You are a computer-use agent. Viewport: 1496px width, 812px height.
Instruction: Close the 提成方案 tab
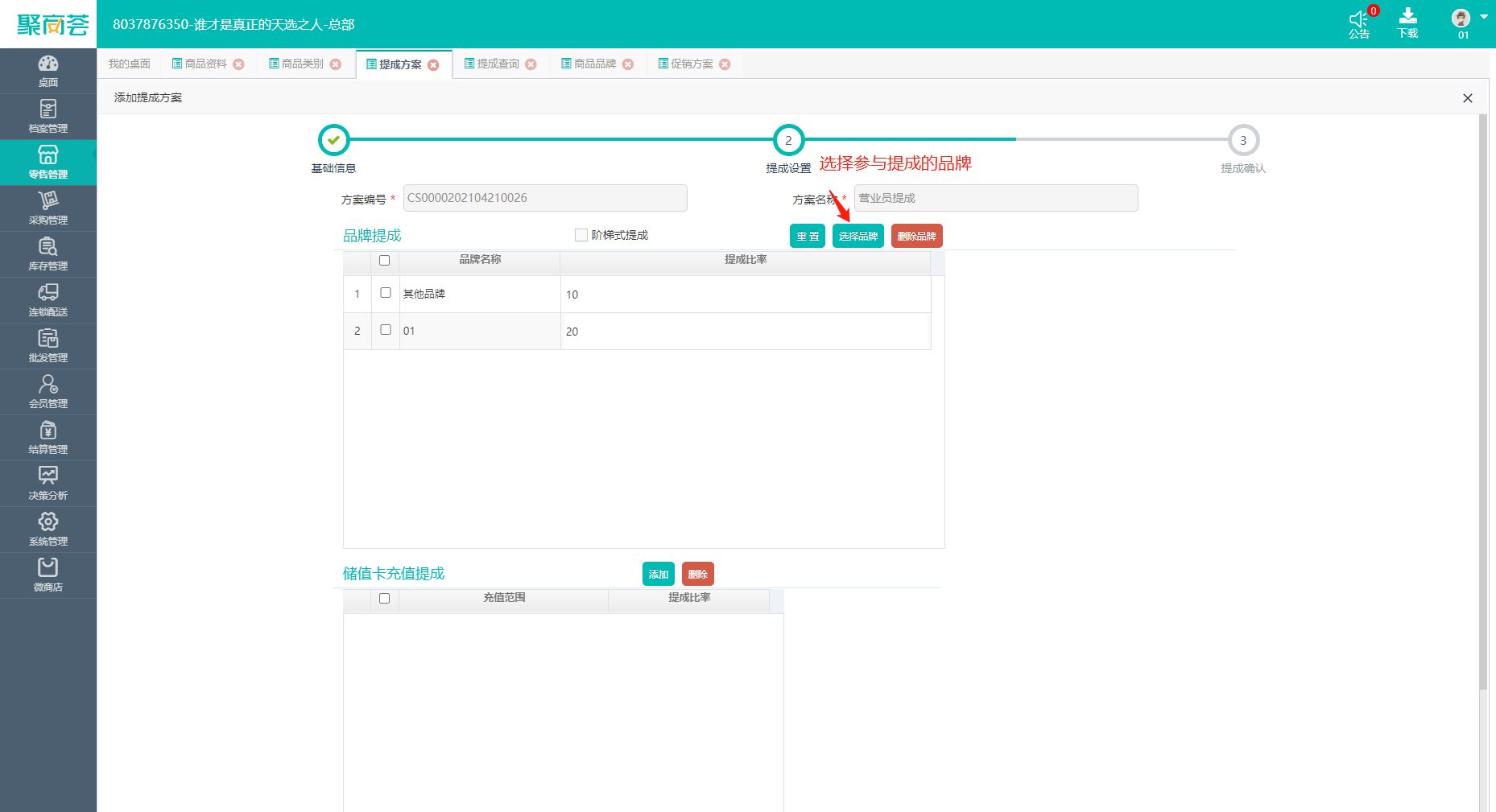tap(433, 64)
